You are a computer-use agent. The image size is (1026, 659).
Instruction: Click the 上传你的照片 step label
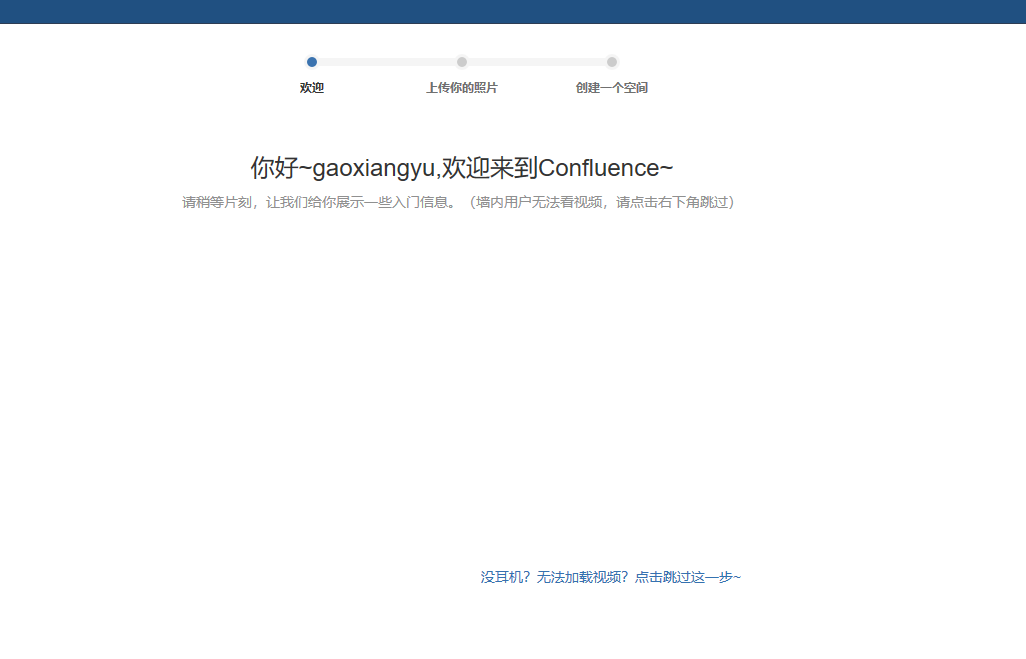click(462, 88)
